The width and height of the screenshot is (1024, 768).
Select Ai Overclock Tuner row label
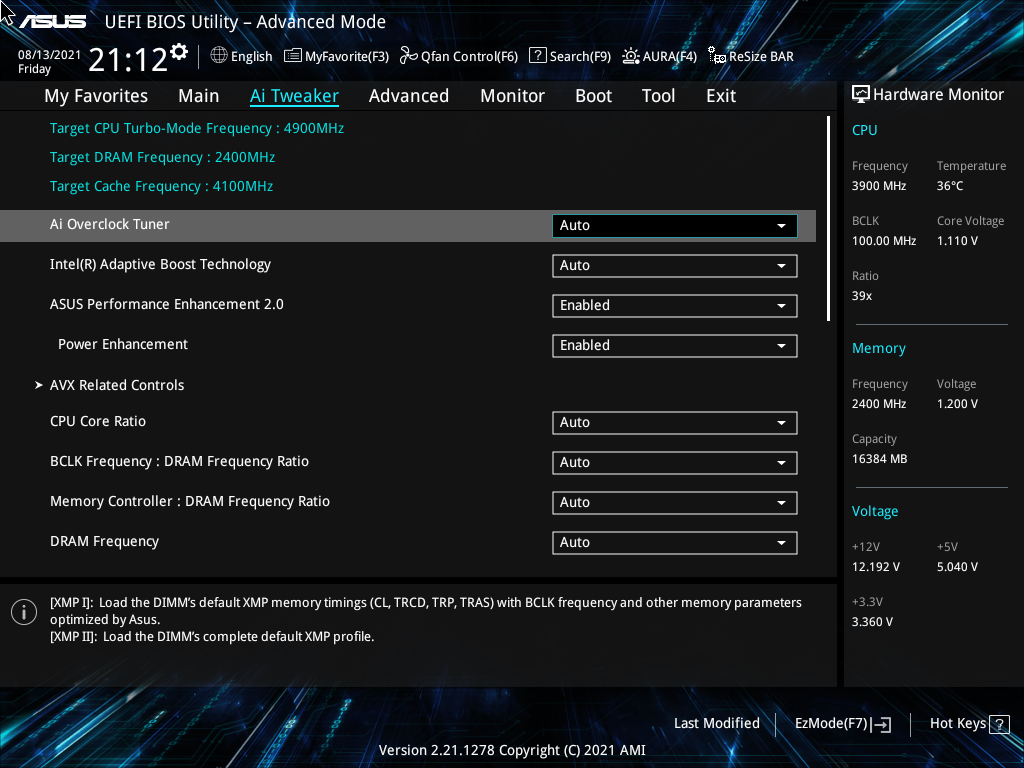tap(110, 224)
